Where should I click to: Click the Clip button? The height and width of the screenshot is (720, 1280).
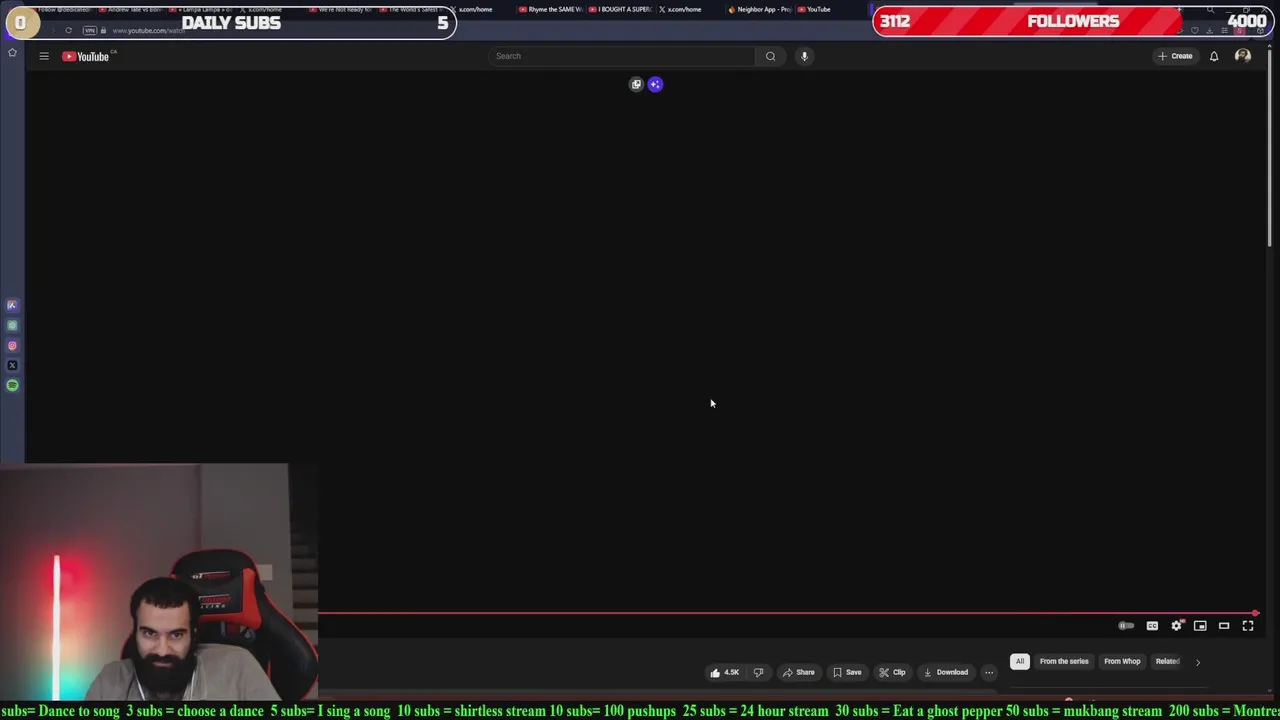pos(892,672)
